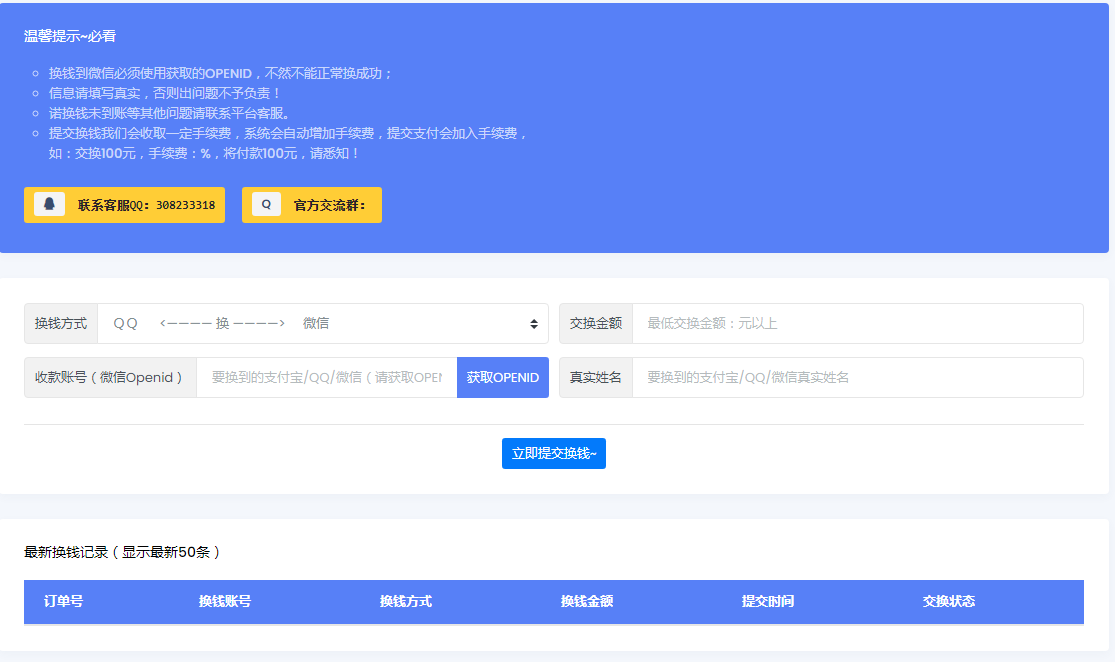This screenshot has height=662, width=1115.
Task: Click the tip 信息请填写真实，否则出问题不予负责
Action: click(x=165, y=93)
